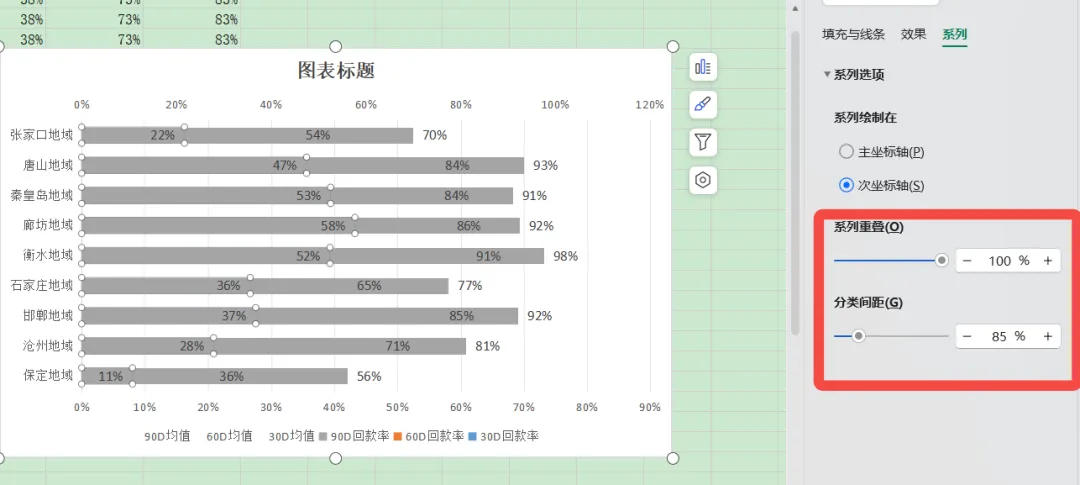Viewport: 1080px width, 485px height.
Task: Open the chart style brush icon
Action: (x=703, y=104)
